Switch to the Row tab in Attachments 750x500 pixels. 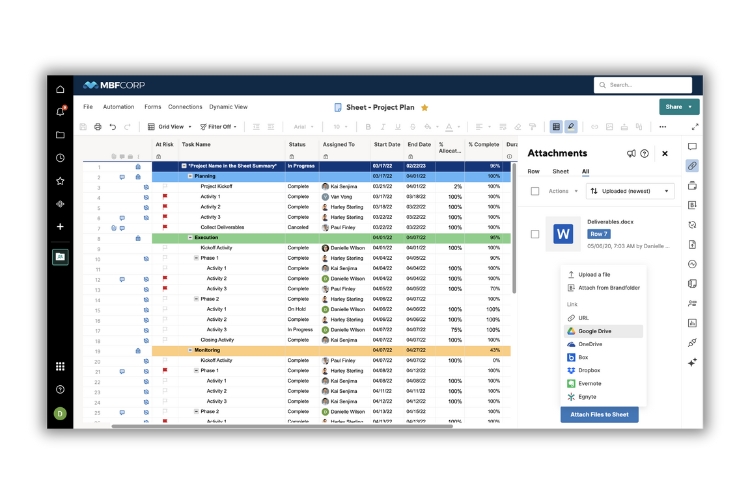[x=533, y=171]
